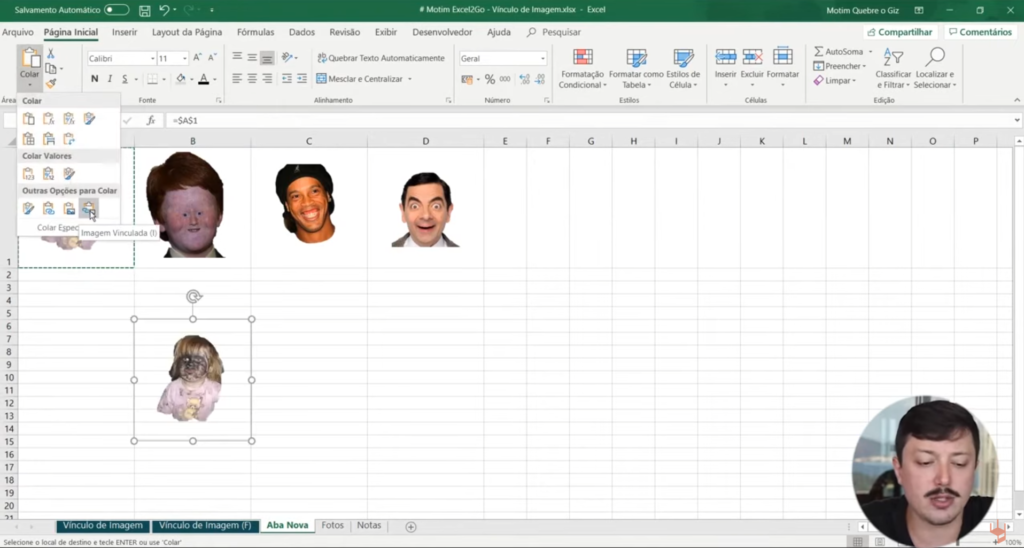
Task: Pick the Paste Link option
Action: coord(48,208)
